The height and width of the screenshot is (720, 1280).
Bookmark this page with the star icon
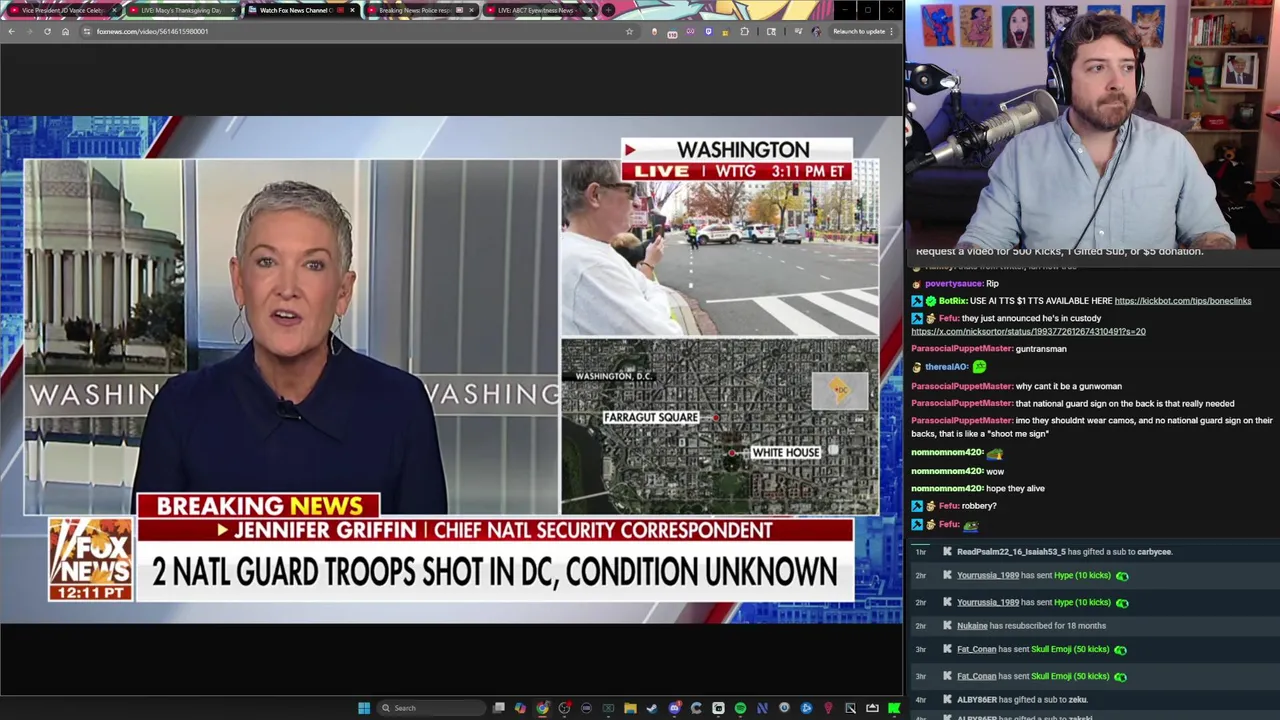(629, 31)
